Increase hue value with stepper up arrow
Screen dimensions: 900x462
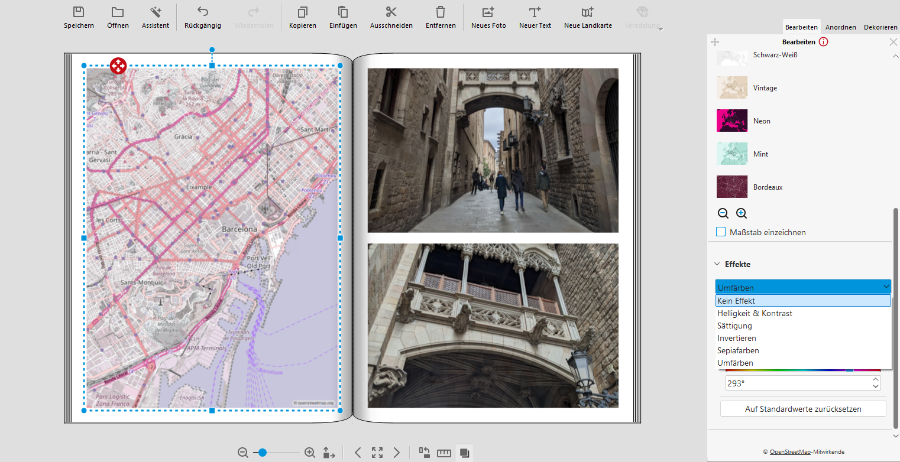click(876, 379)
